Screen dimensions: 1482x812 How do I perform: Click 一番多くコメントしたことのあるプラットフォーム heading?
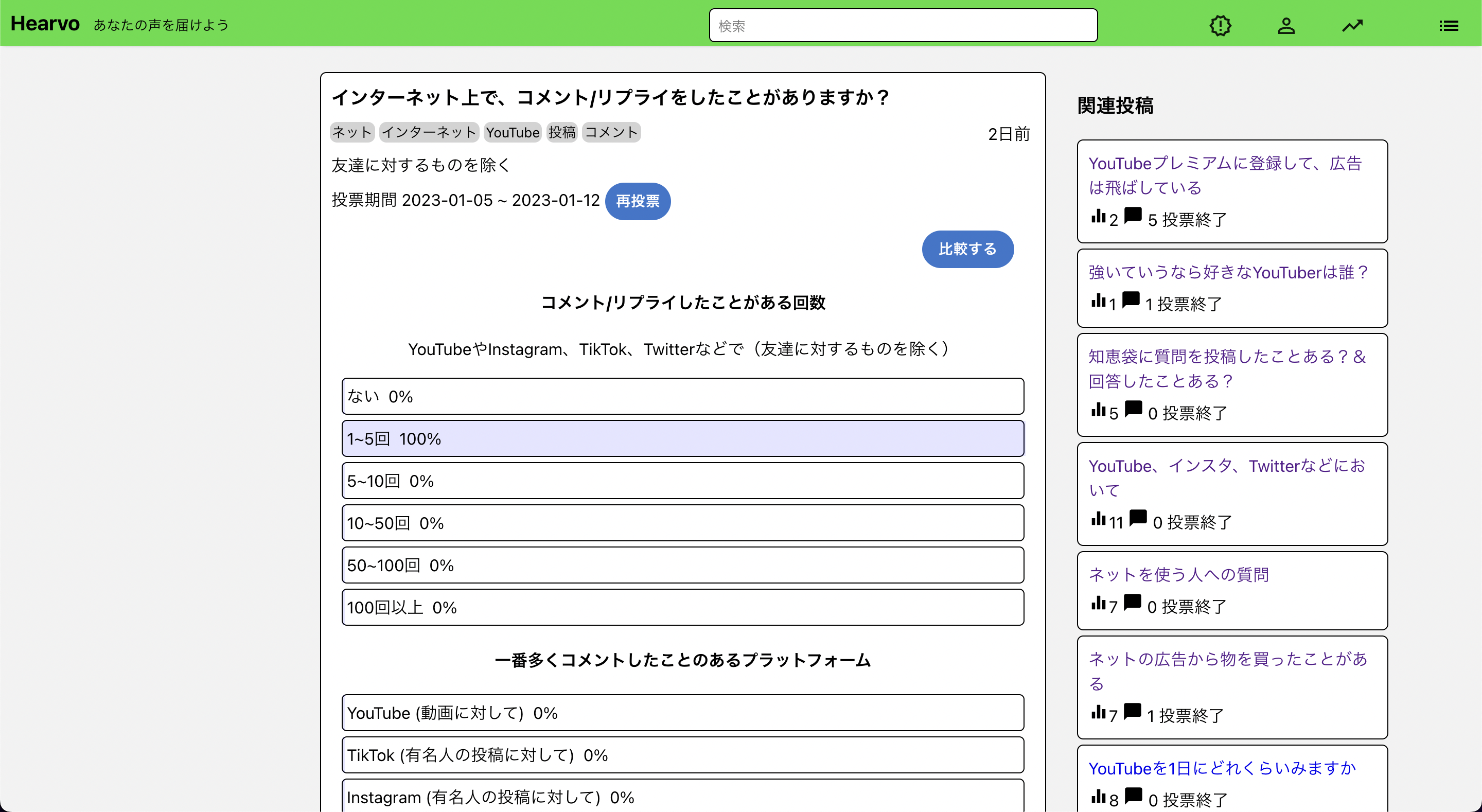tap(683, 660)
